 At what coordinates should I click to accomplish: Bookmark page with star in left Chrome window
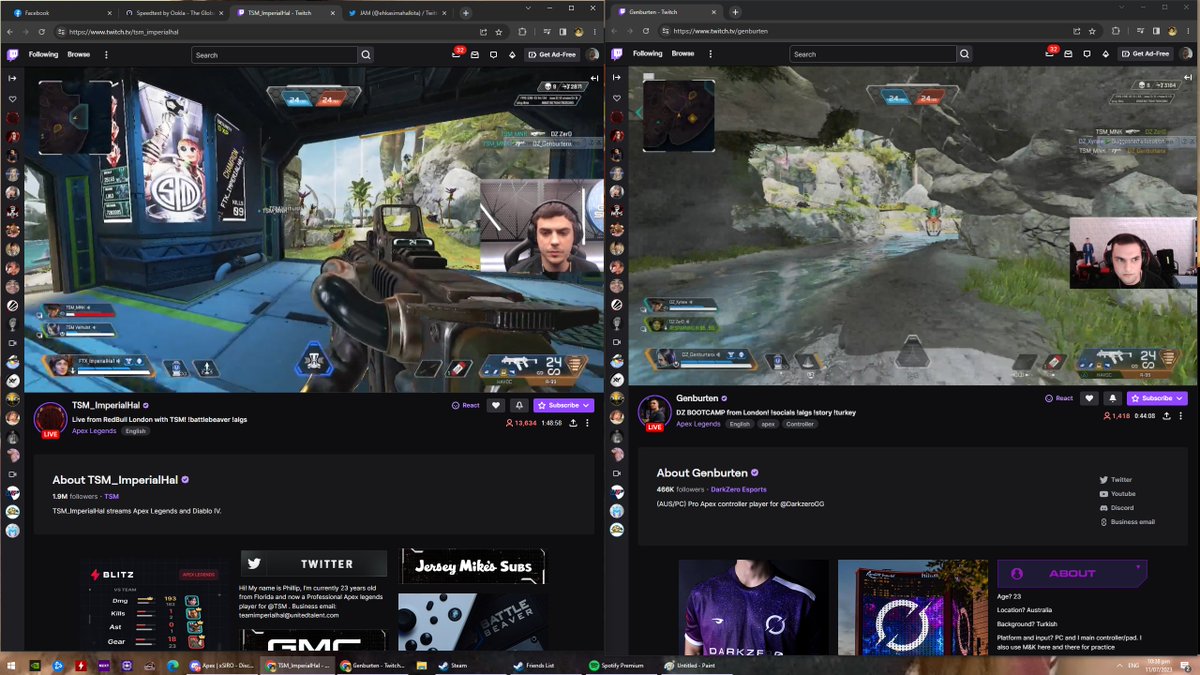pos(499,32)
